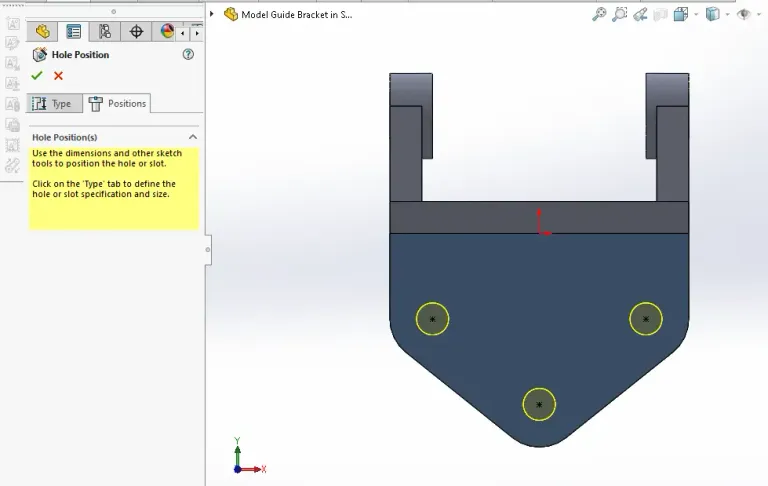
Task: Expand the Model Guide Bracket flyout tree
Action: point(213,15)
